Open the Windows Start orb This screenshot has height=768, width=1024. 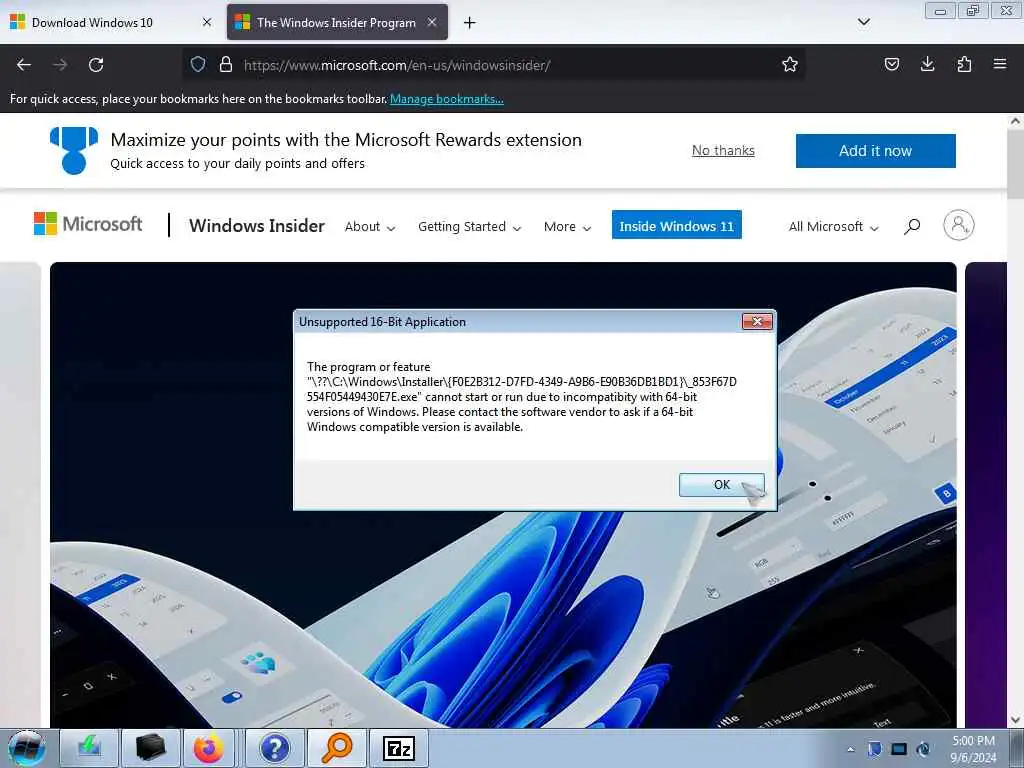pyautogui.click(x=27, y=748)
